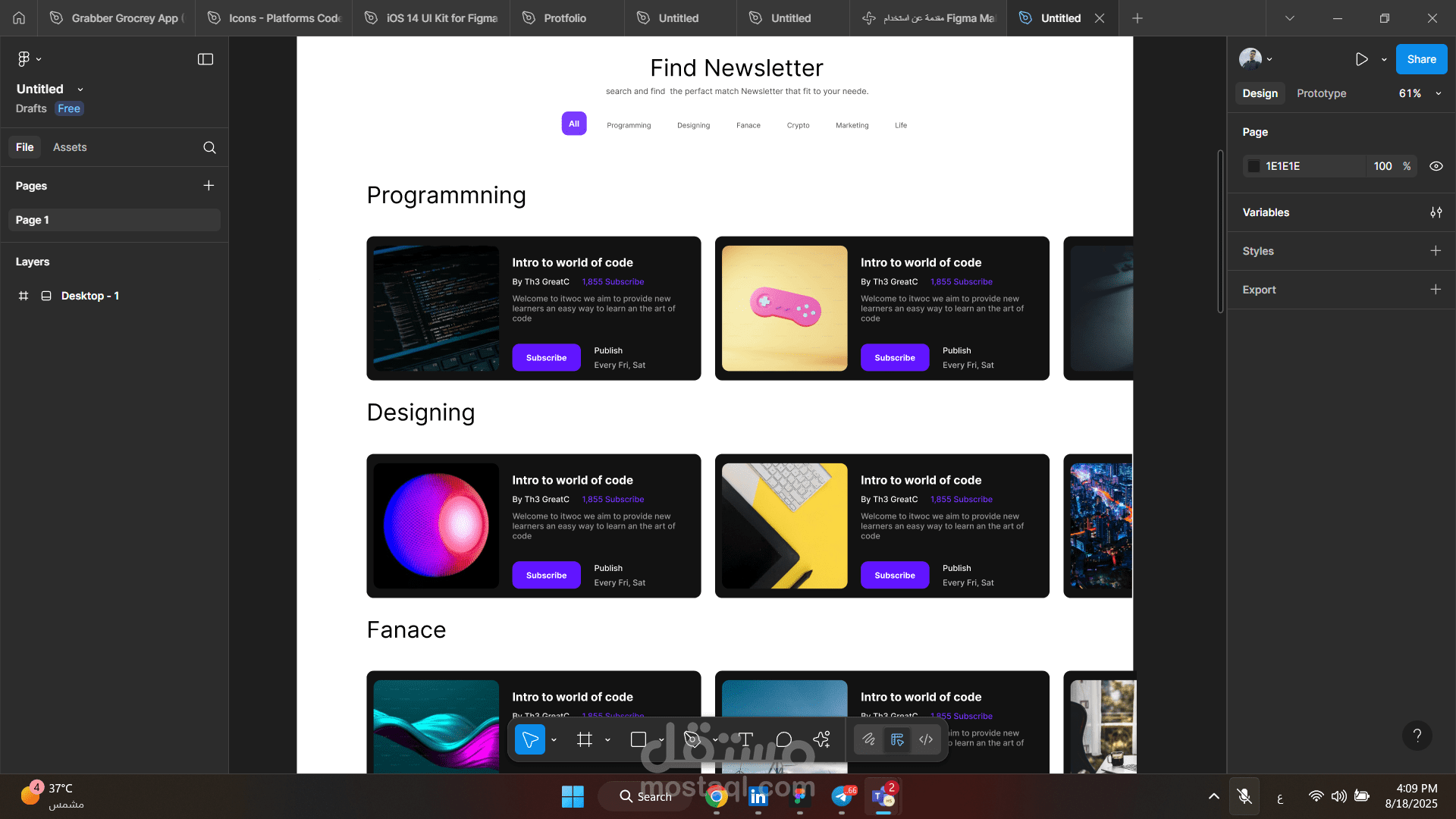
Task: Switch to the Prototype tab
Action: (1321, 93)
